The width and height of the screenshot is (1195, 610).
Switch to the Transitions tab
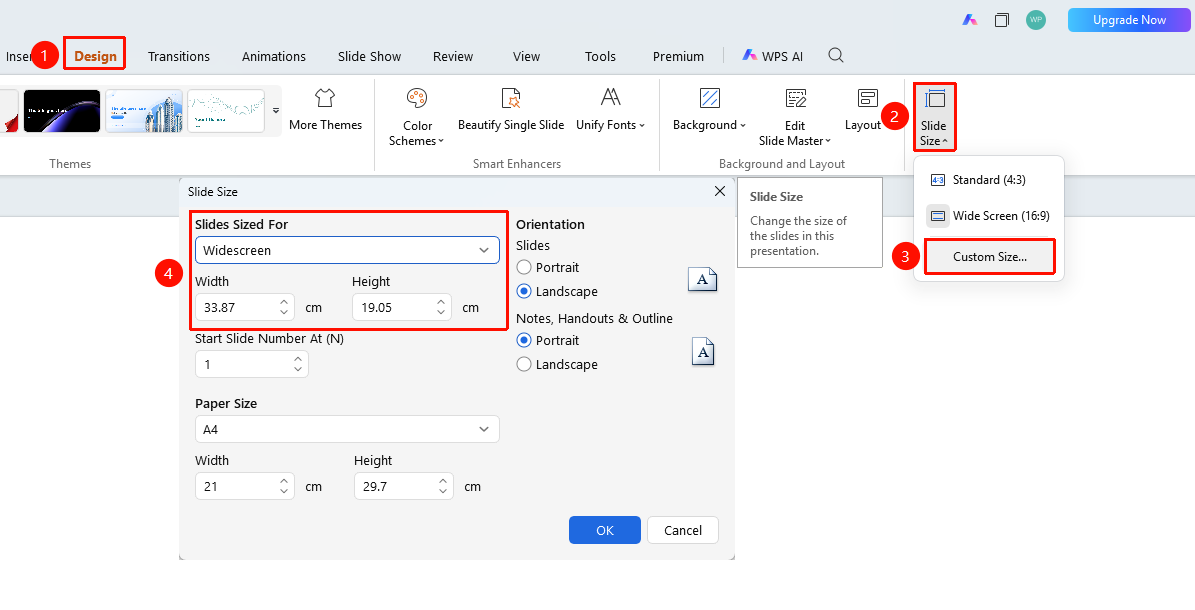coord(179,56)
